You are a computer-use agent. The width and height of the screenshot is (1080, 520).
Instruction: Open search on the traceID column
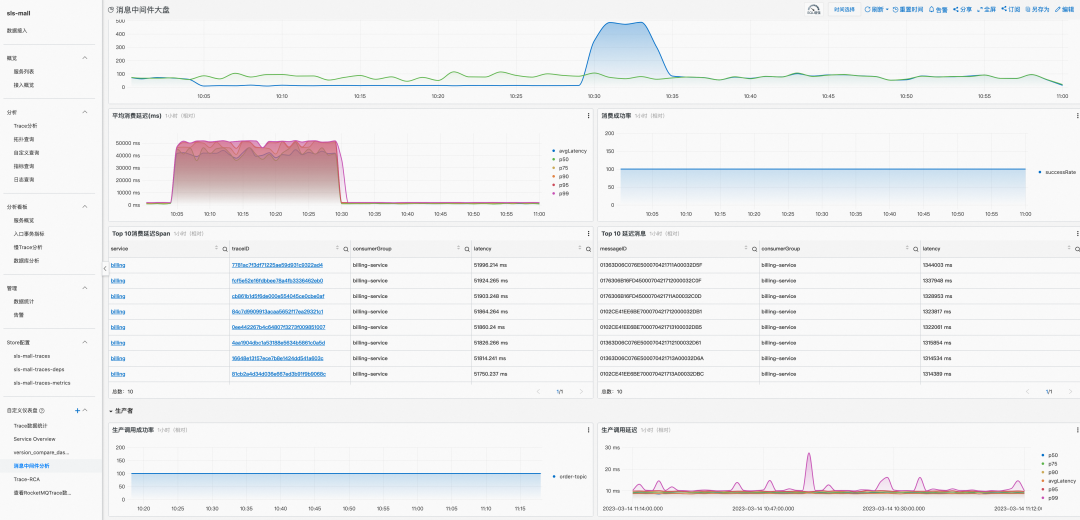[x=346, y=249]
